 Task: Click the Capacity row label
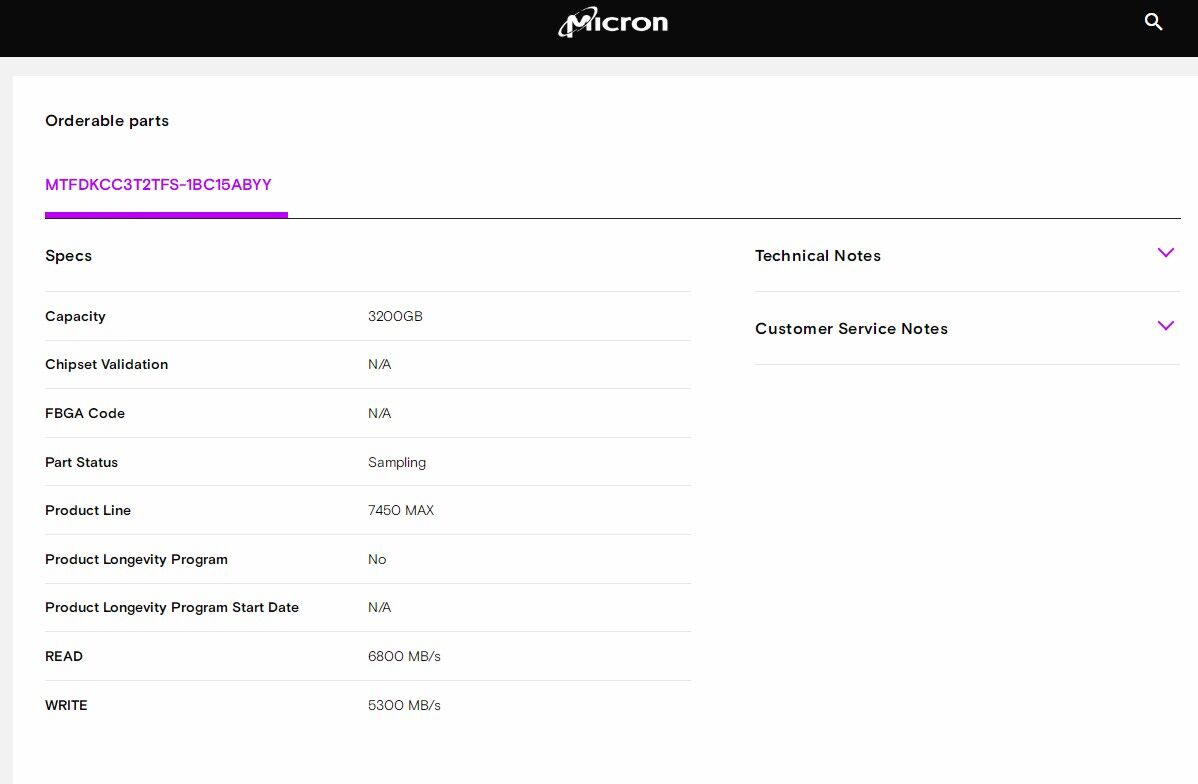point(75,316)
